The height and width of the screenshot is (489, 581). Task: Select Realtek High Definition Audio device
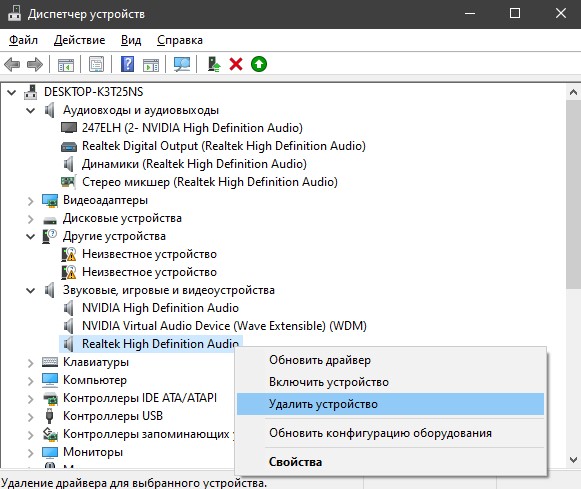coord(160,344)
